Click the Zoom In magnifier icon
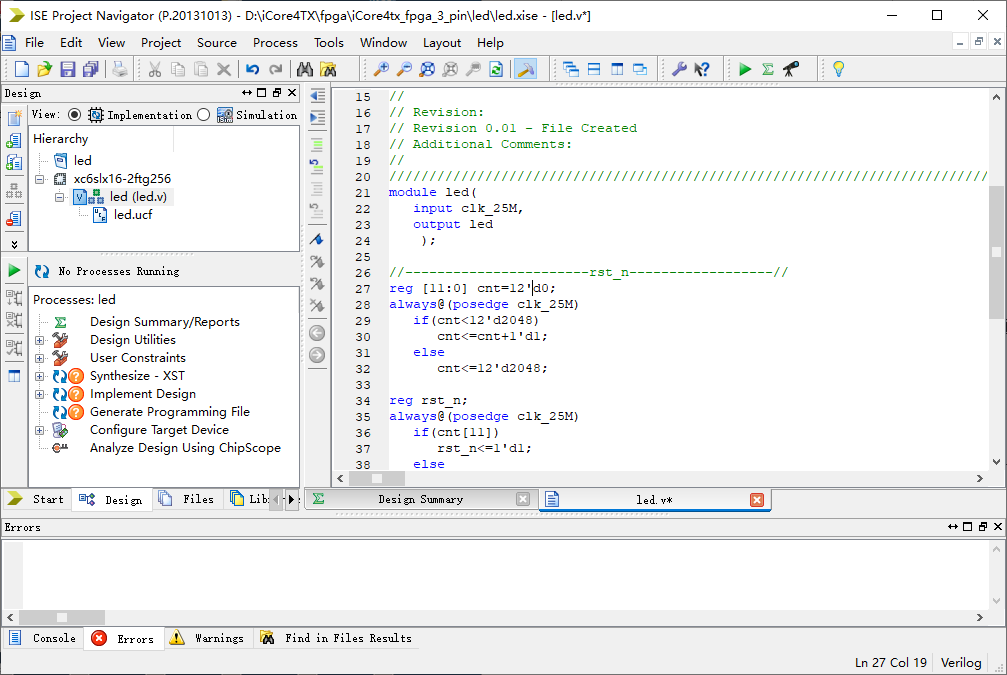 [x=381, y=69]
